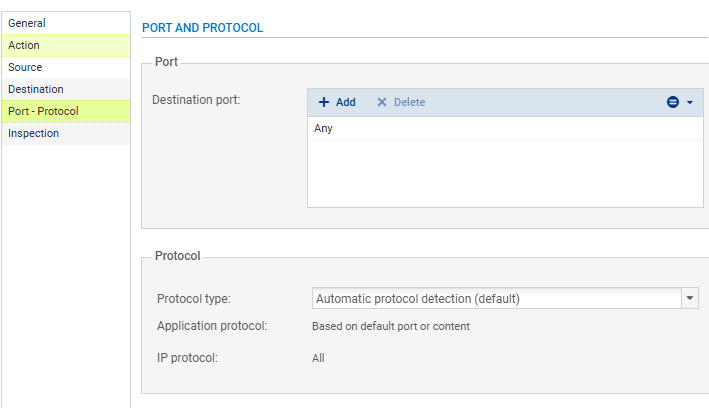Switch to the Action tab
The height and width of the screenshot is (408, 709).
24,45
